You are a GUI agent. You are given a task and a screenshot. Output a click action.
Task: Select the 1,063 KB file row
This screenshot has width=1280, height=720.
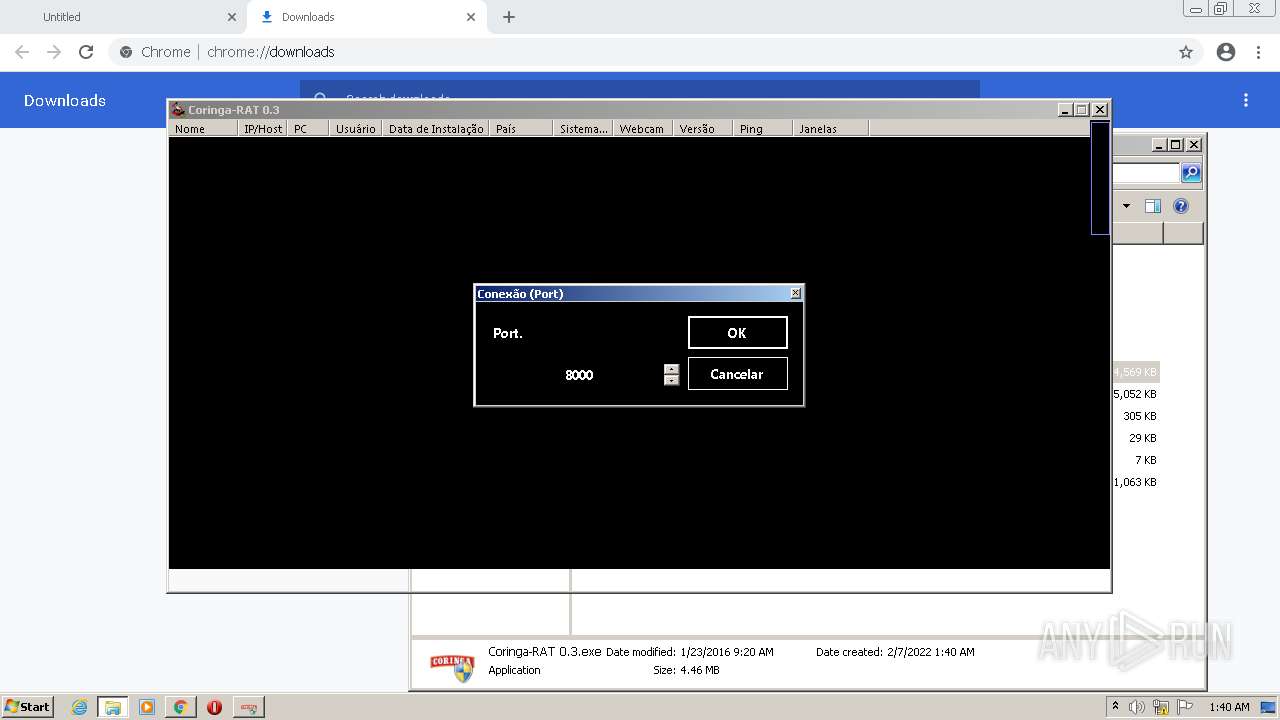pyautogui.click(x=1135, y=482)
